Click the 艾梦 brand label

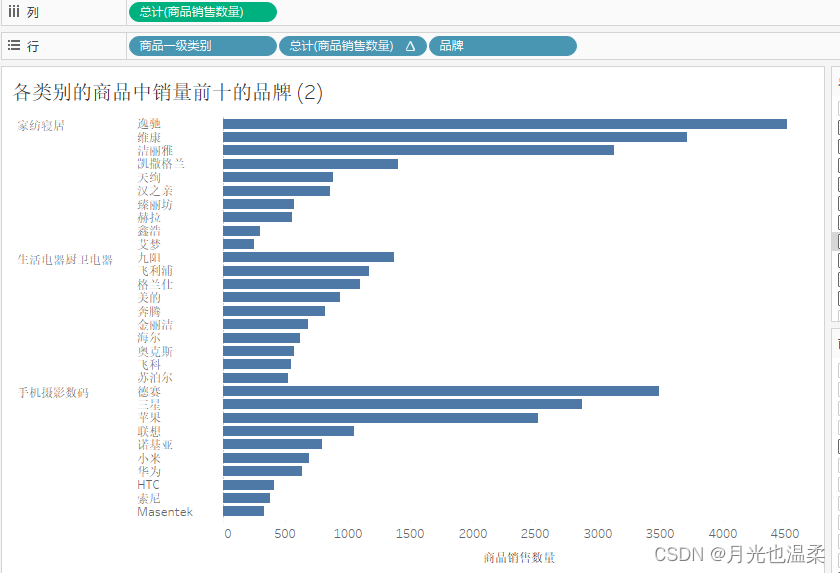(149, 244)
